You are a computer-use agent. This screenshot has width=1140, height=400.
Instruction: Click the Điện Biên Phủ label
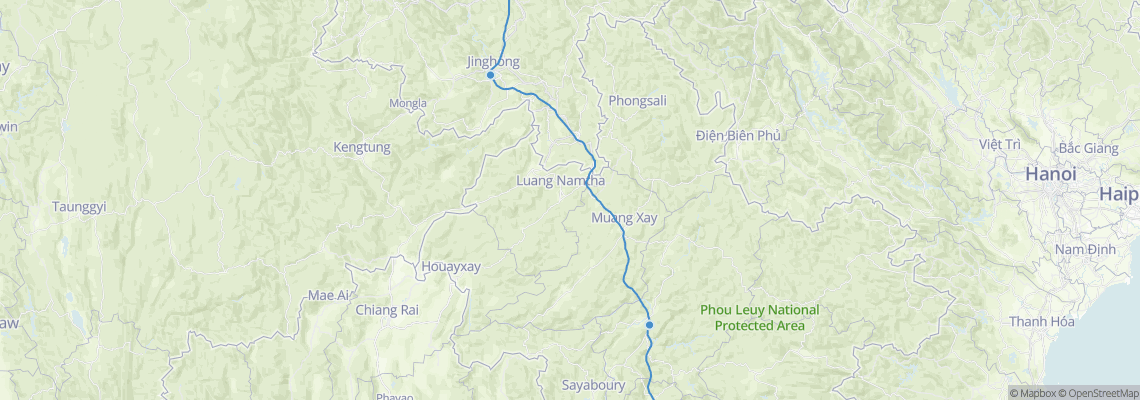[738, 135]
